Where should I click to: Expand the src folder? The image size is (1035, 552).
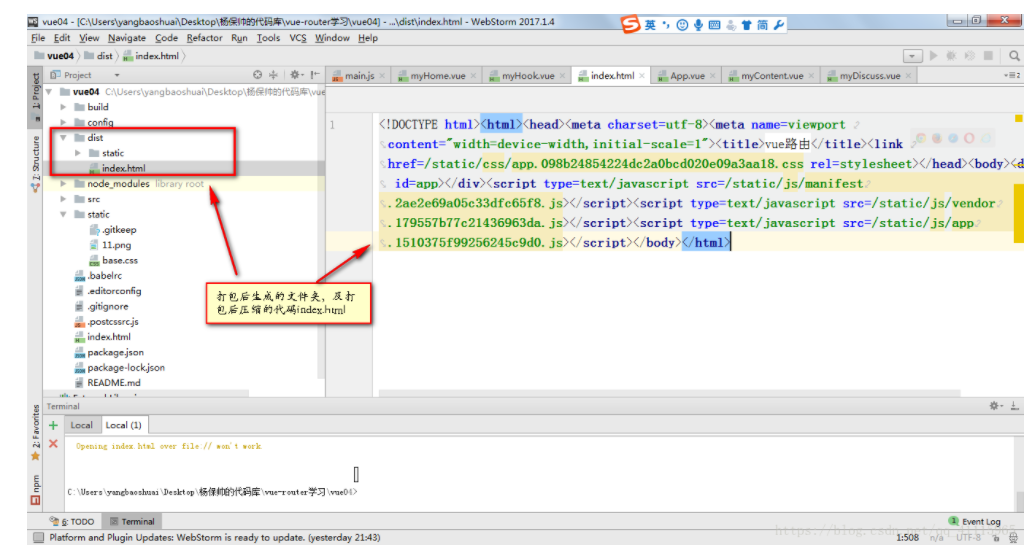(63, 199)
